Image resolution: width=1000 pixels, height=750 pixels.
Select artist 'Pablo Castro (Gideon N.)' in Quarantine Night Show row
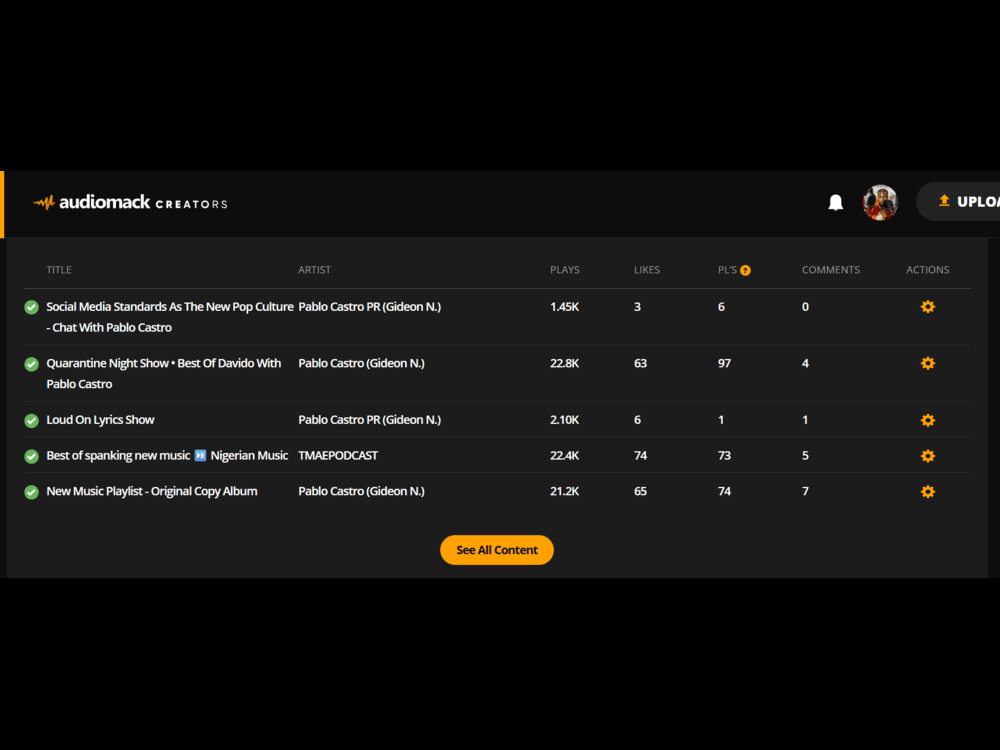361,364
